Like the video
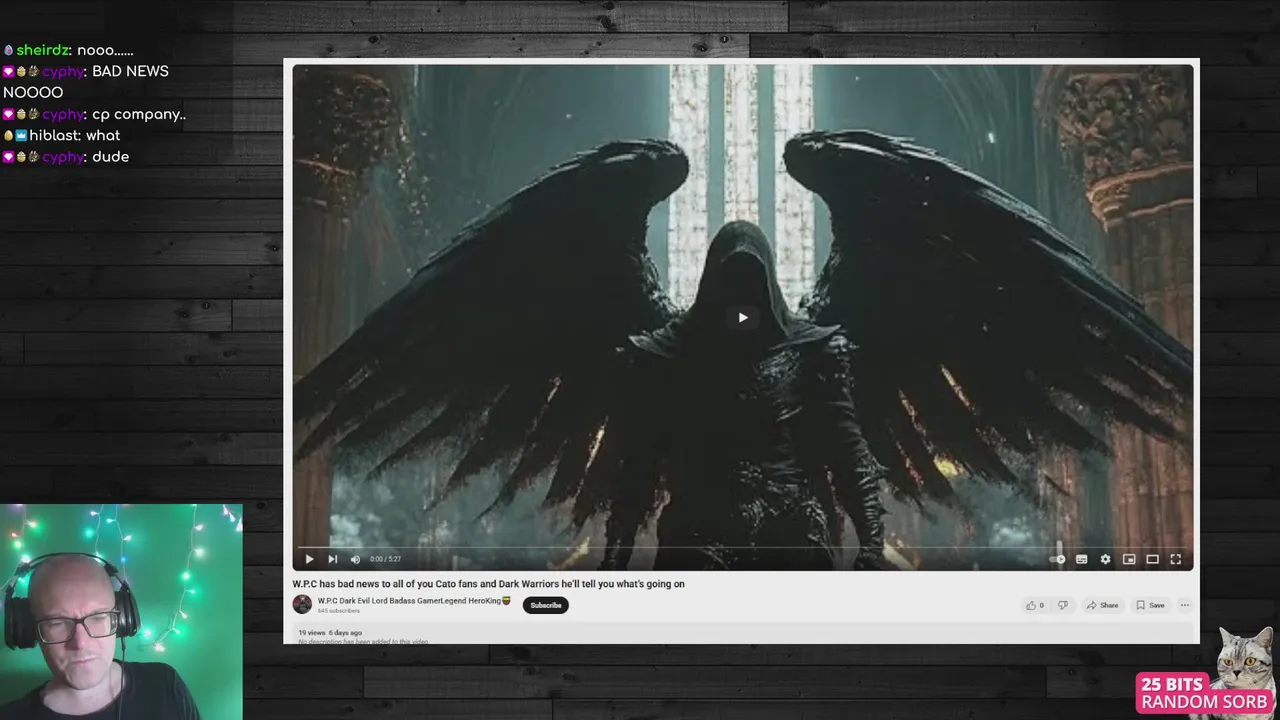The width and height of the screenshot is (1280, 720). click(x=1035, y=605)
